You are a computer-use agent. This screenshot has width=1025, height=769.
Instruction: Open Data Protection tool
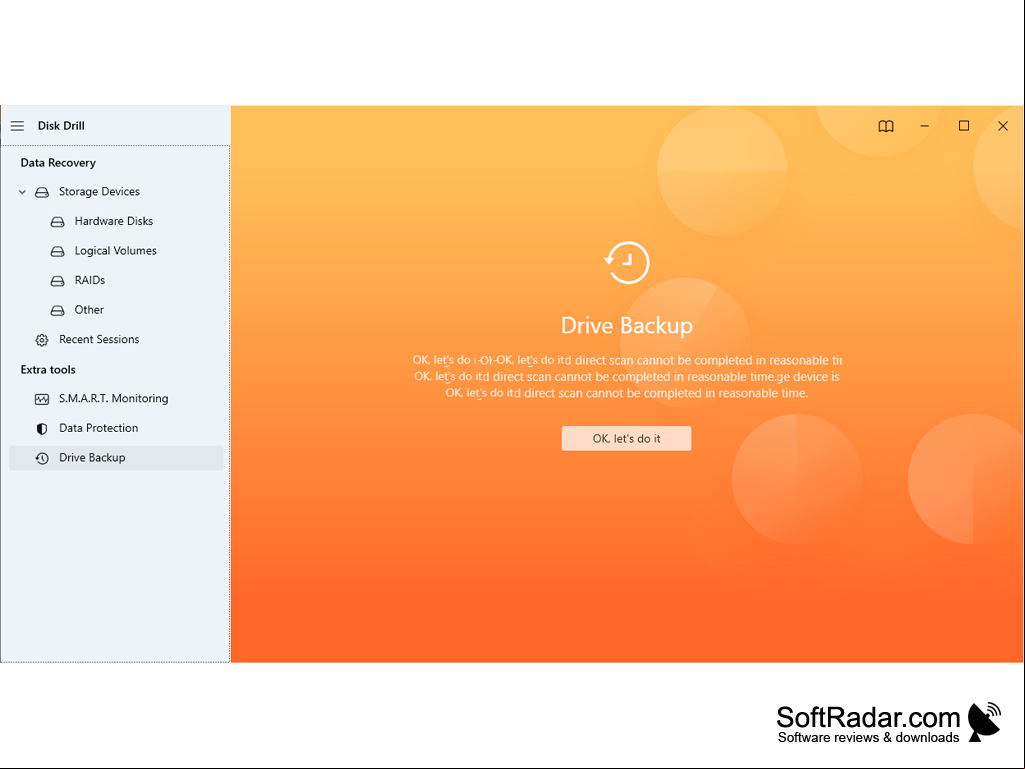(99, 428)
